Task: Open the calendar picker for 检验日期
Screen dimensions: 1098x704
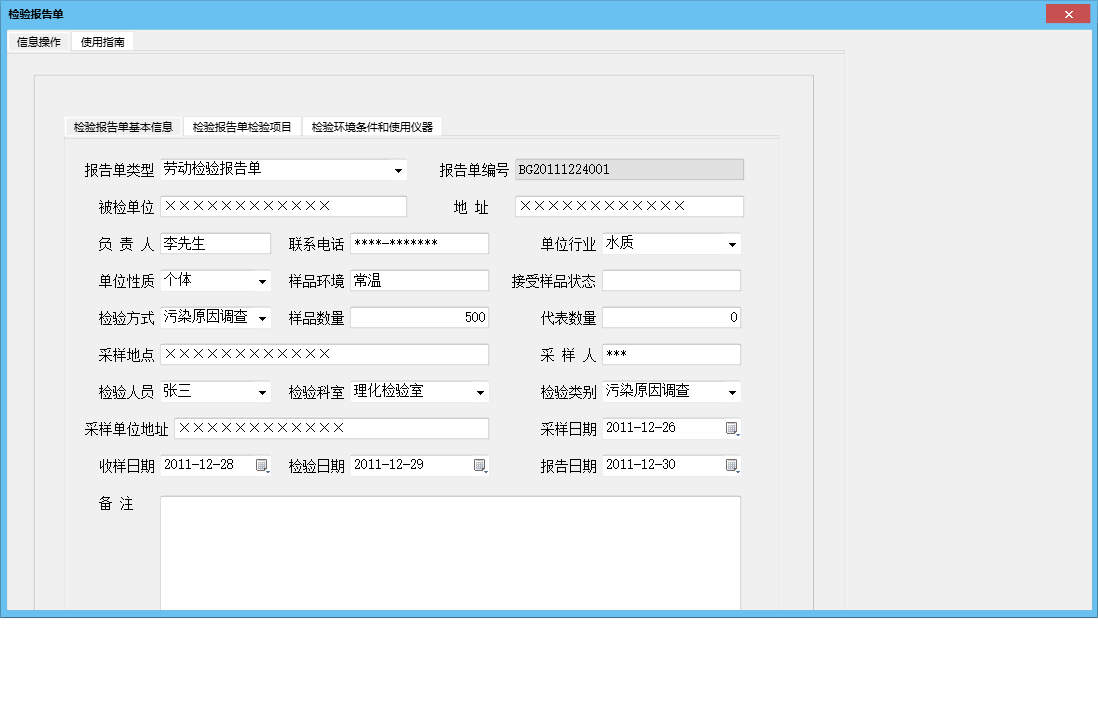Action: click(480, 465)
